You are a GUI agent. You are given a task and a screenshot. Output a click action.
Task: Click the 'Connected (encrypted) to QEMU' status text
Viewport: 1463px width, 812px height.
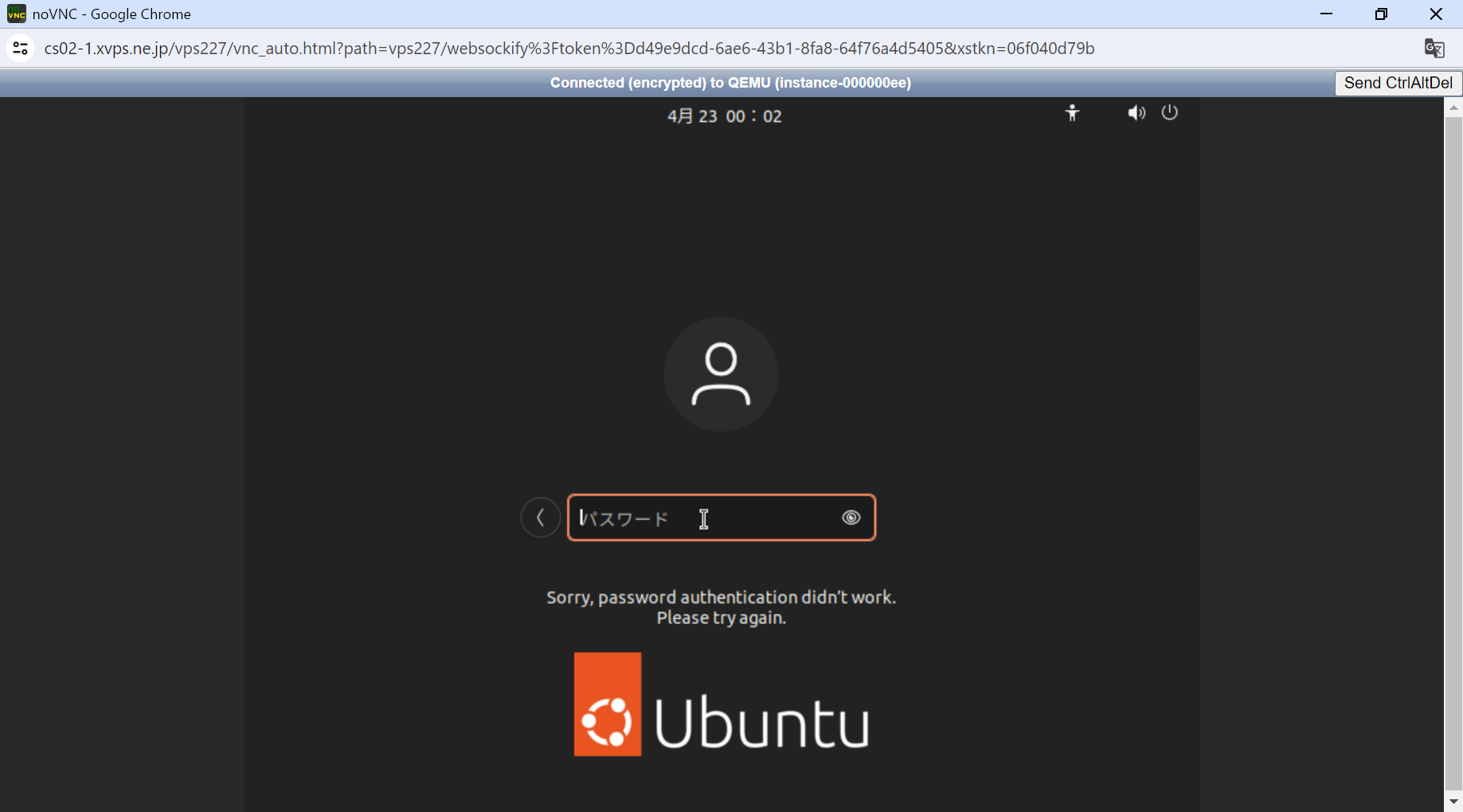730,83
